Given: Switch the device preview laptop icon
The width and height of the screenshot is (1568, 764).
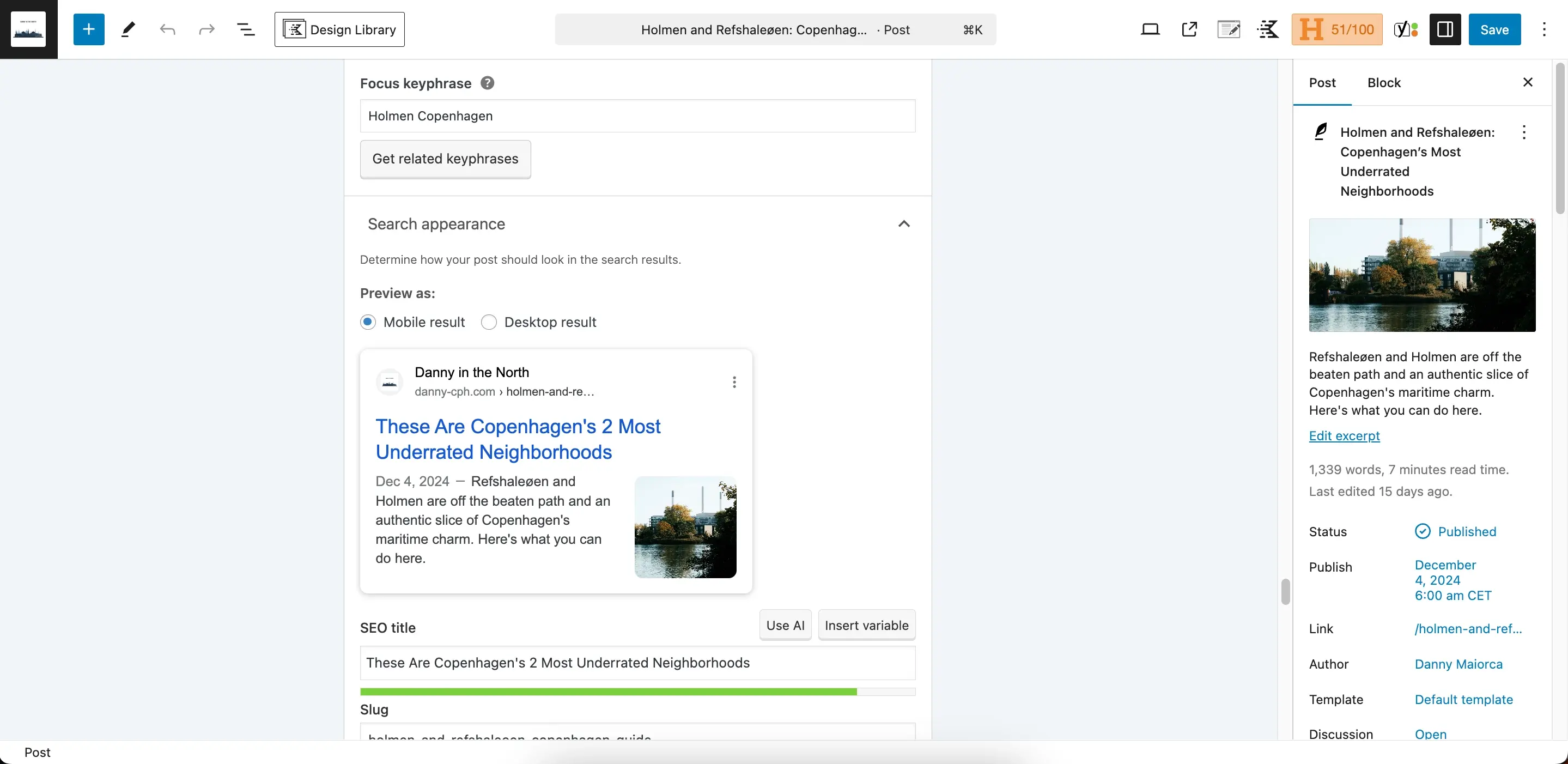Looking at the screenshot, I should [x=1150, y=29].
